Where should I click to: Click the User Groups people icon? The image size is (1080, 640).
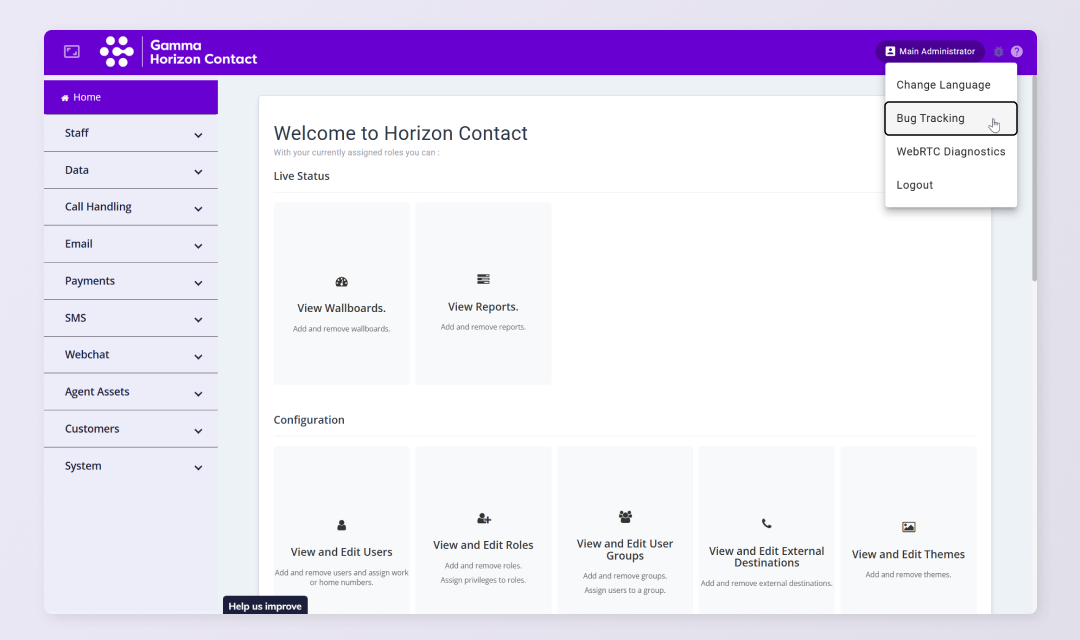point(625,517)
